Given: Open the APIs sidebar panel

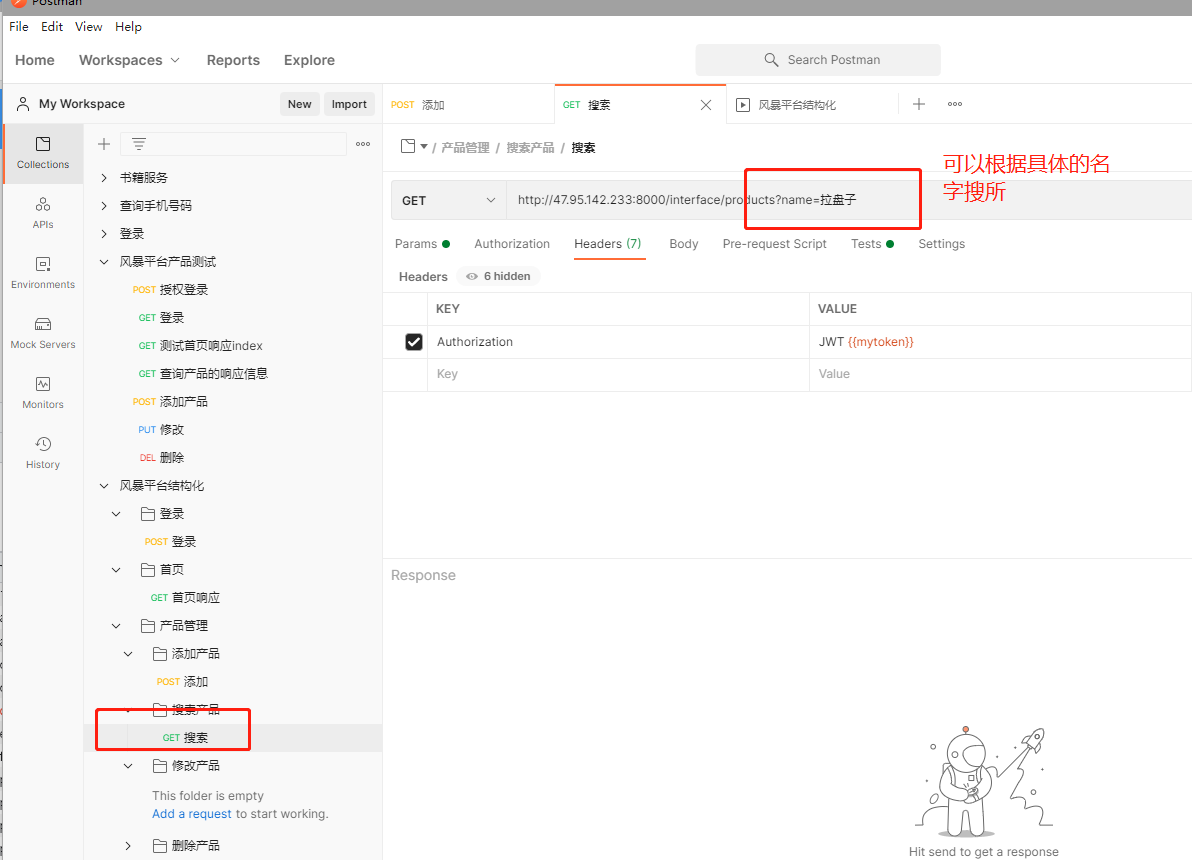Looking at the screenshot, I should [x=43, y=213].
